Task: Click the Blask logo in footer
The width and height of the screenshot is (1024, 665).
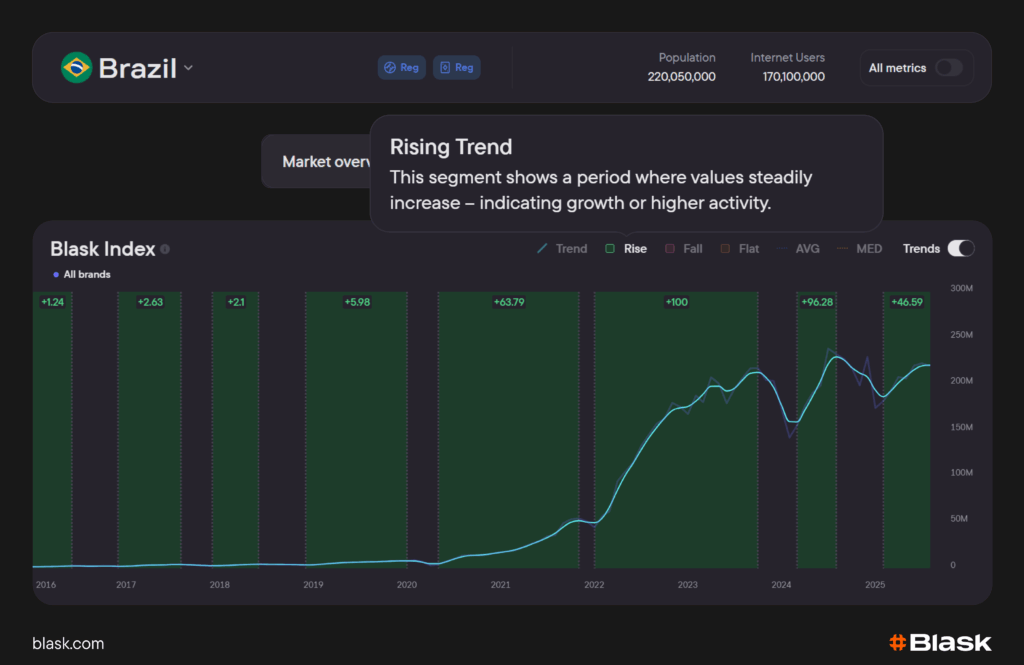Action: pyautogui.click(x=939, y=643)
